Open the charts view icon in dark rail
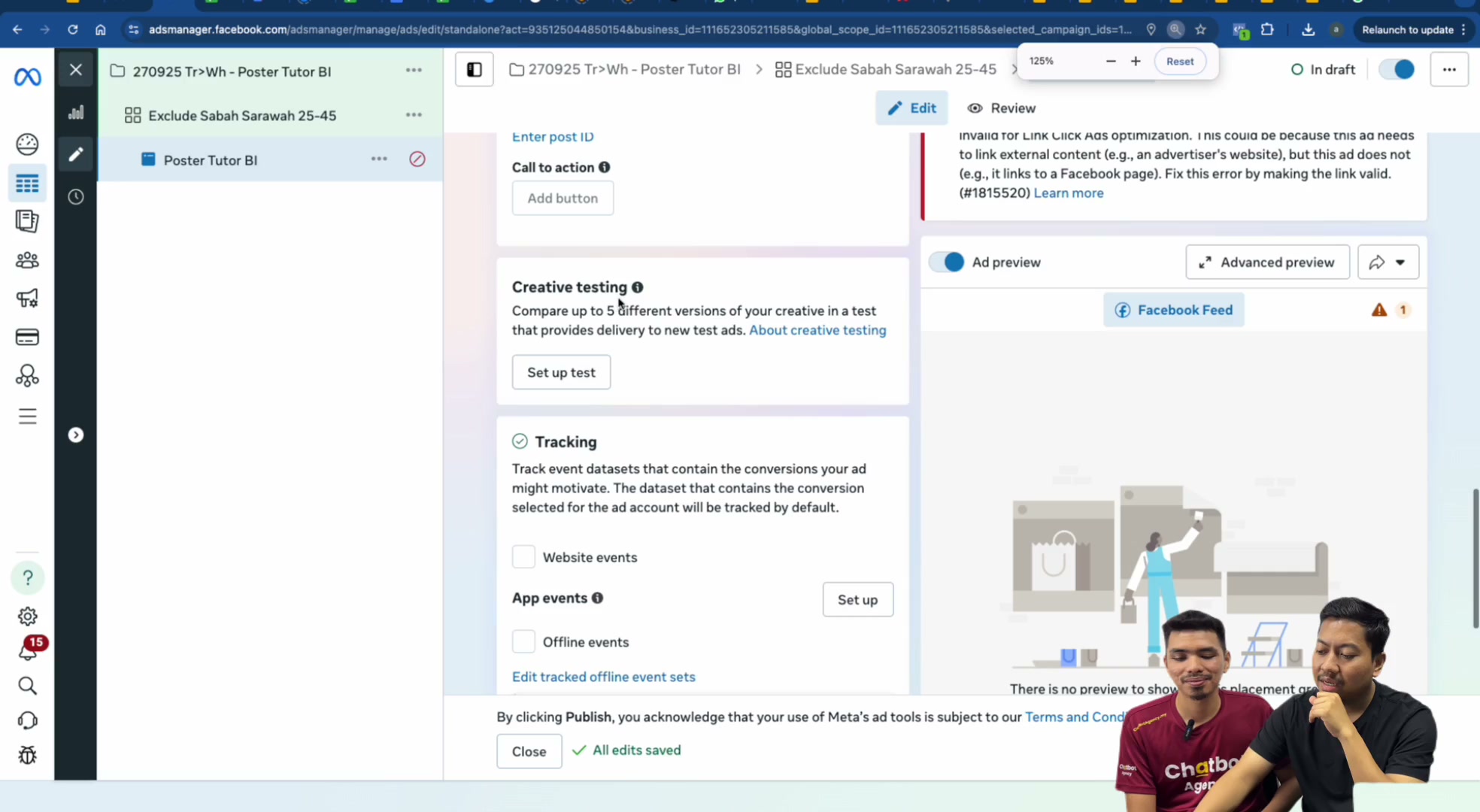 coord(76,112)
